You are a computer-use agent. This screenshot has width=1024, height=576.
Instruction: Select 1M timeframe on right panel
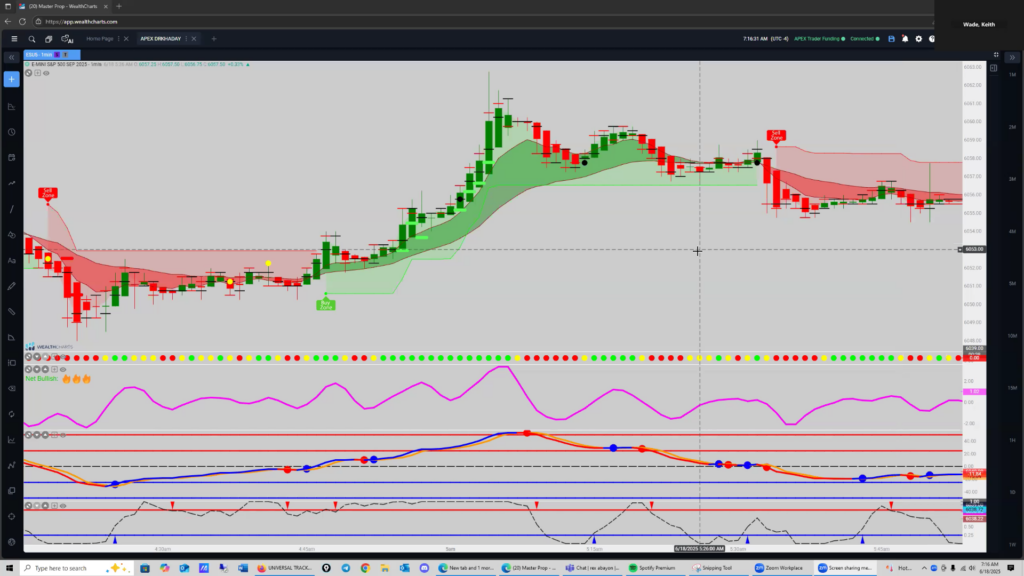tap(1012, 74)
